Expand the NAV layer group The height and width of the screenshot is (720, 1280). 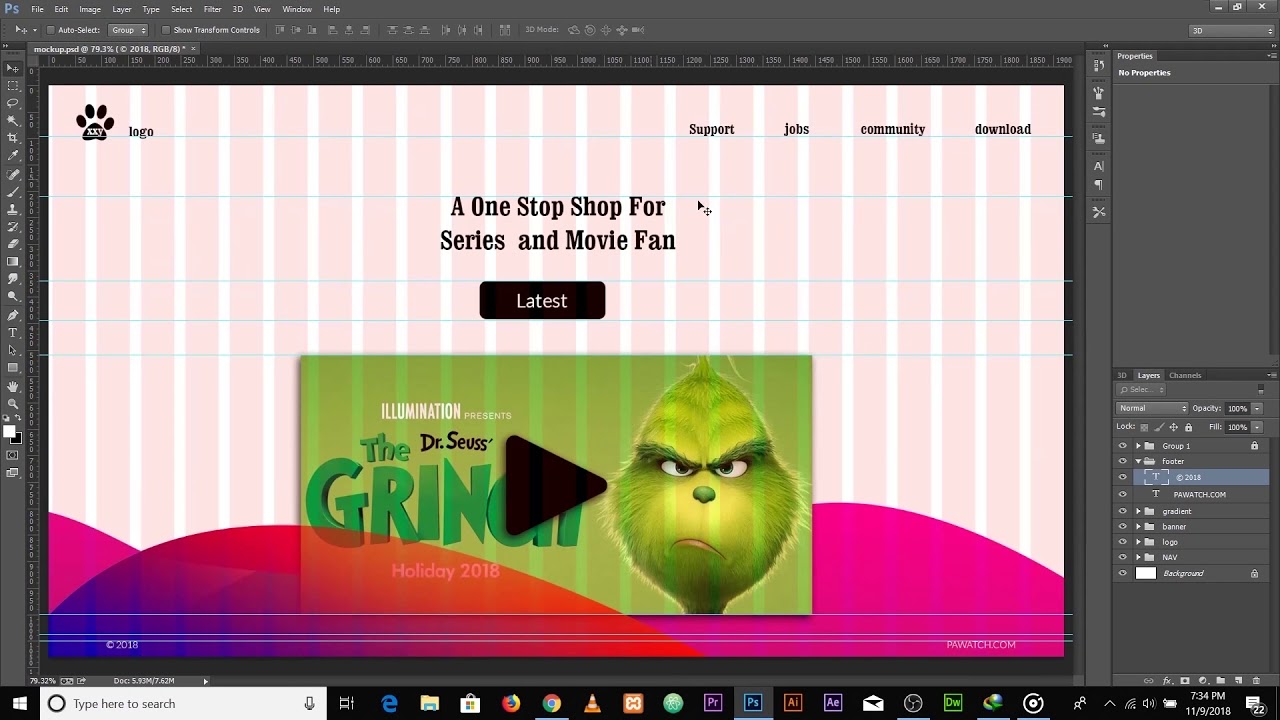pyautogui.click(x=1138, y=557)
